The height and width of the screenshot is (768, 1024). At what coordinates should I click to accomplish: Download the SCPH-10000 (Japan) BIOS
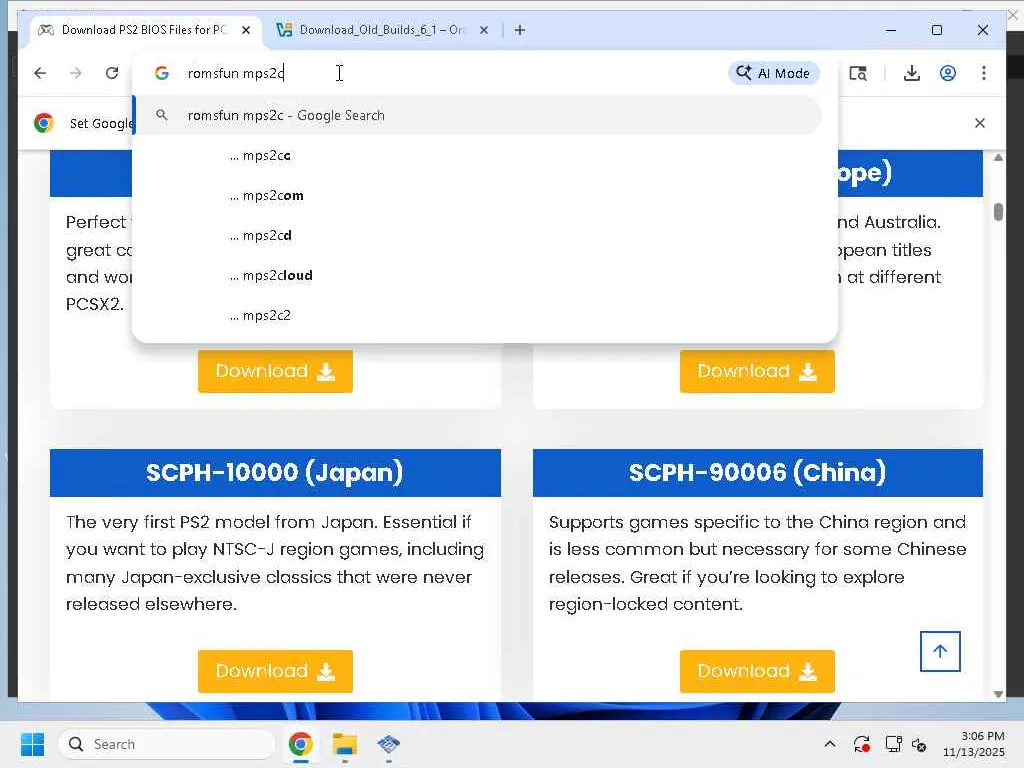275,671
